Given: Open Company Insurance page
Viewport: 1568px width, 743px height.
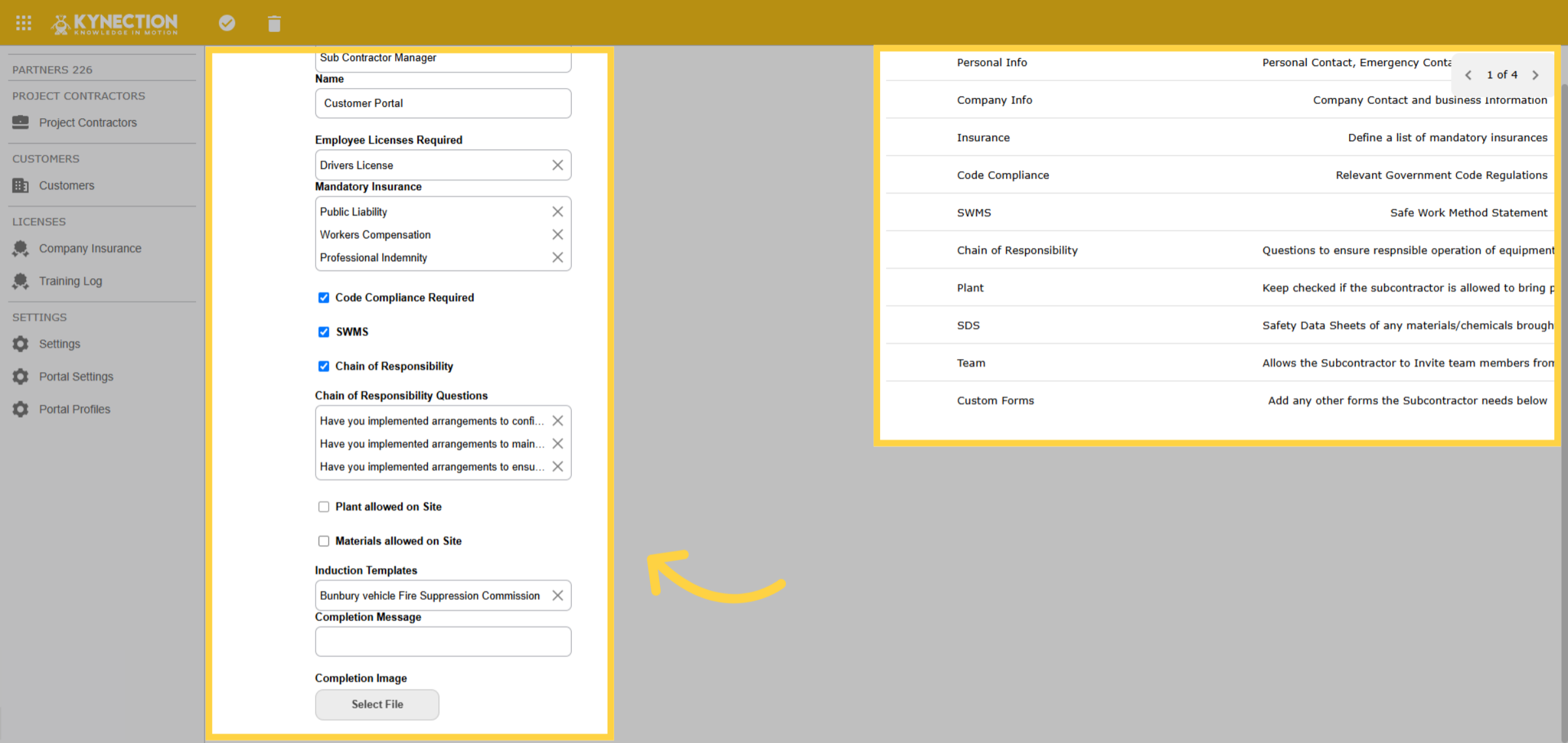Looking at the screenshot, I should tap(90, 248).
